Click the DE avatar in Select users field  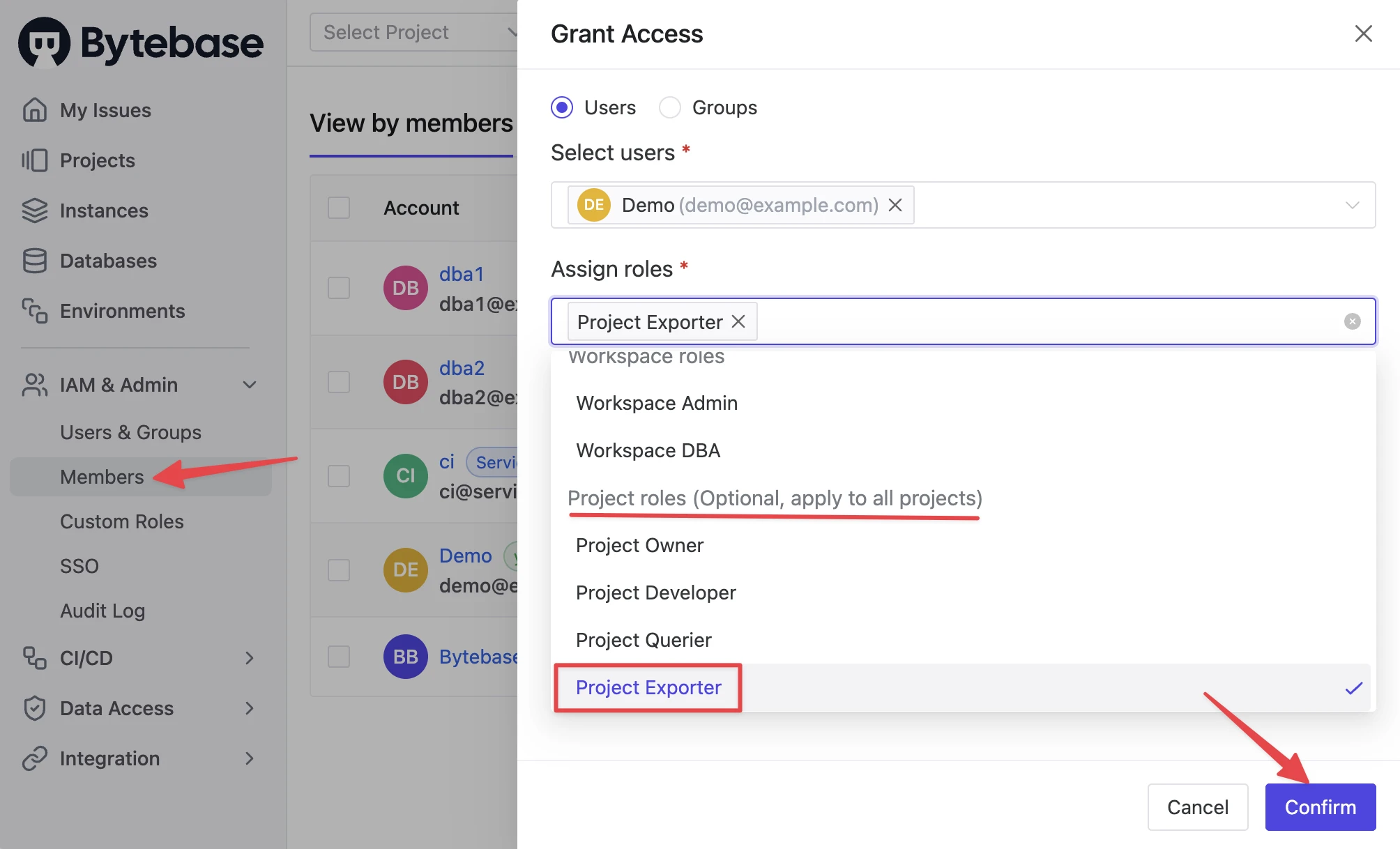594,205
